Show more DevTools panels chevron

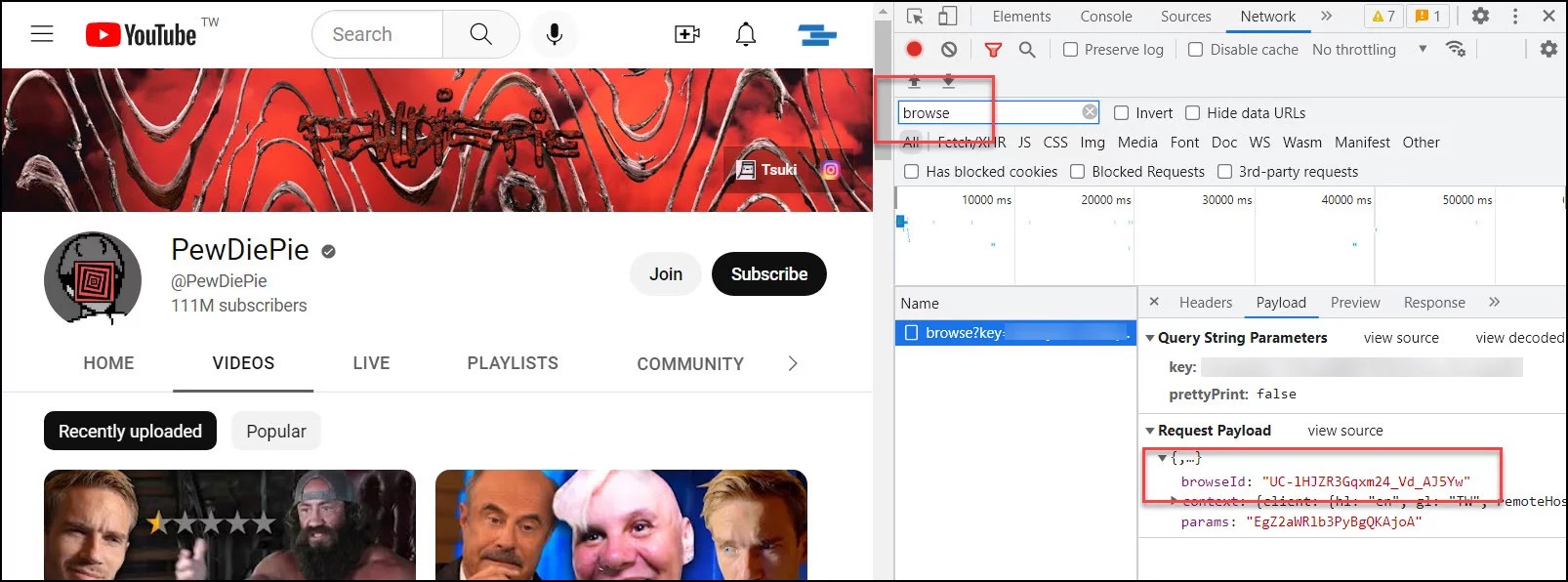click(x=1326, y=16)
